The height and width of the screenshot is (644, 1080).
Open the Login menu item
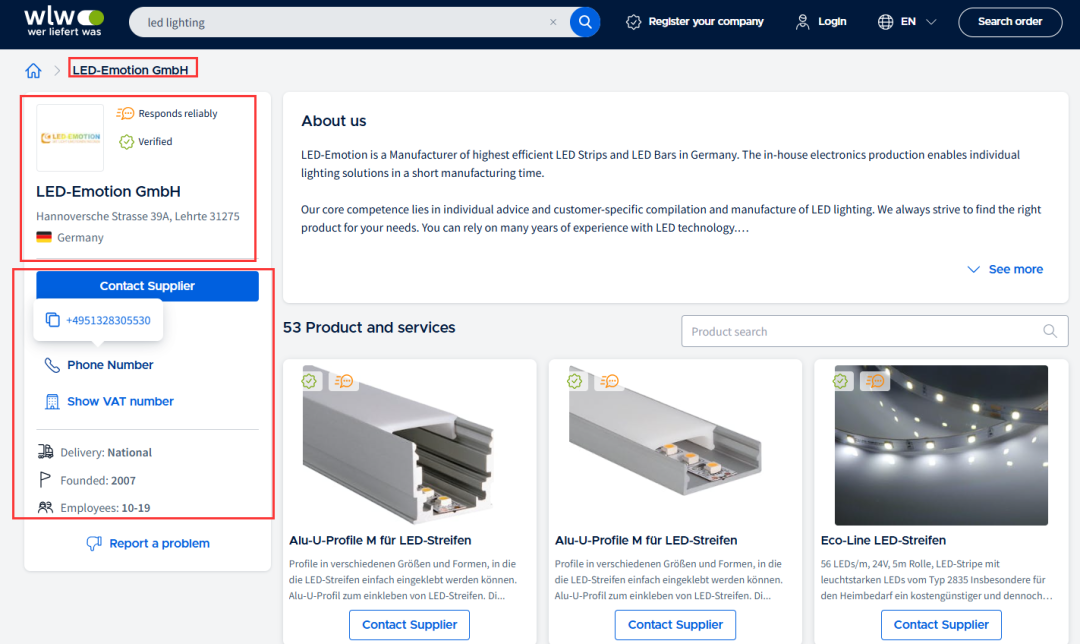(821, 22)
